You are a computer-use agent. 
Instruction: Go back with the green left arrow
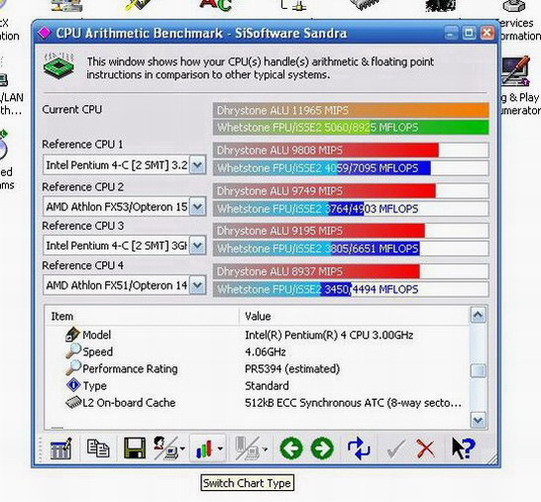pyautogui.click(x=291, y=449)
